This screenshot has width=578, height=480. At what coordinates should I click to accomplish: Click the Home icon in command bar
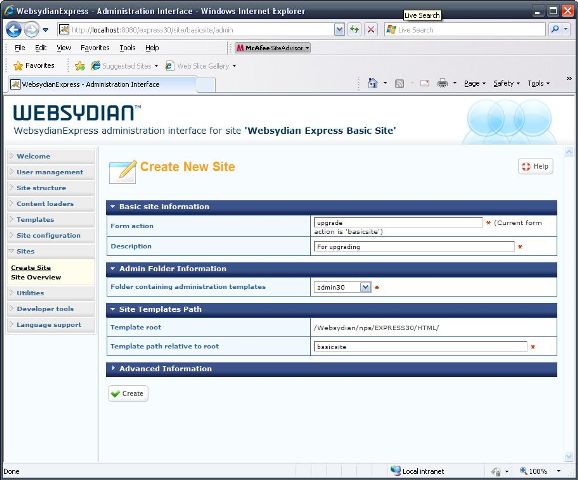click(x=373, y=83)
